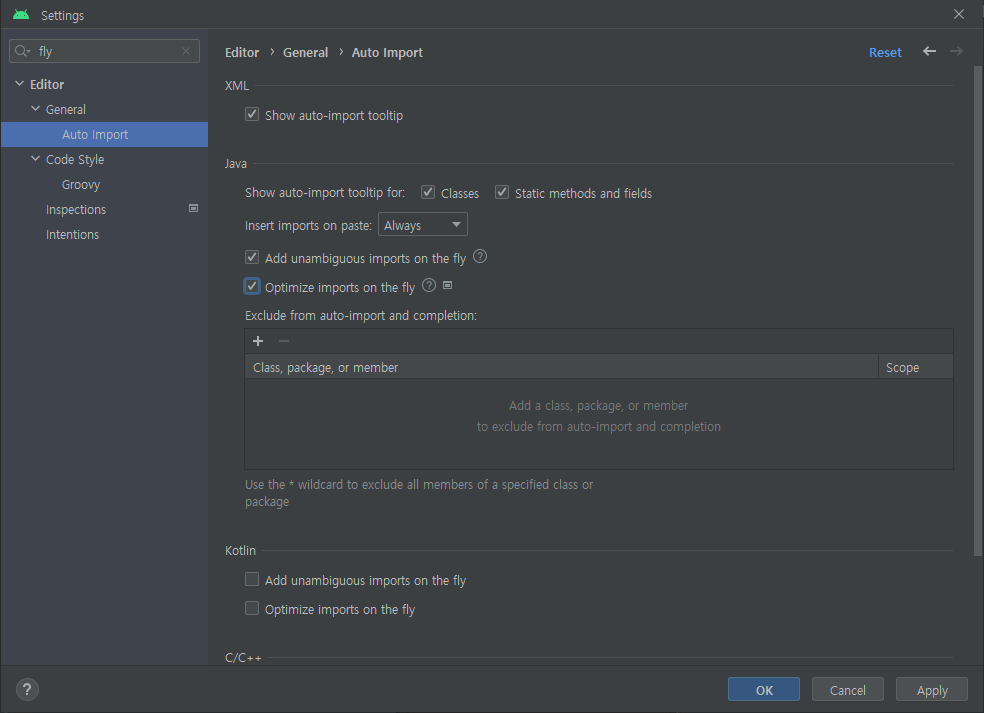Image resolution: width=984 pixels, height=713 pixels.
Task: Toggle XML 'Show auto-import tooltip' checkbox
Action: coord(252,114)
